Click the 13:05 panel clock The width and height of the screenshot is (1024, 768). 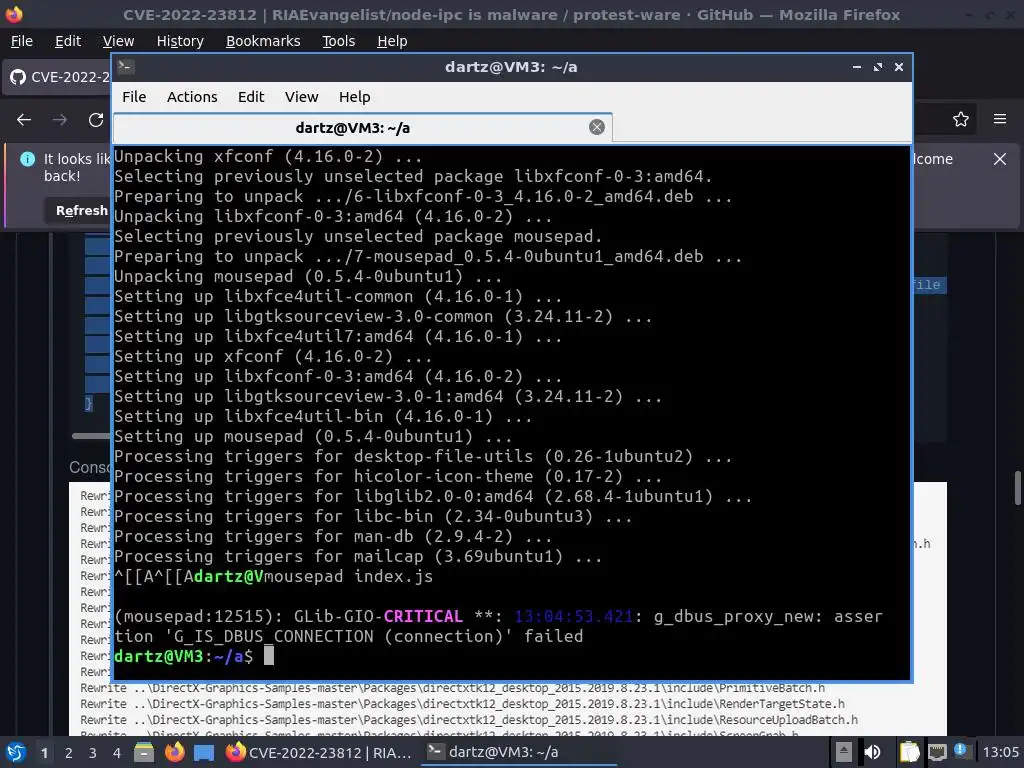click(x=1000, y=752)
